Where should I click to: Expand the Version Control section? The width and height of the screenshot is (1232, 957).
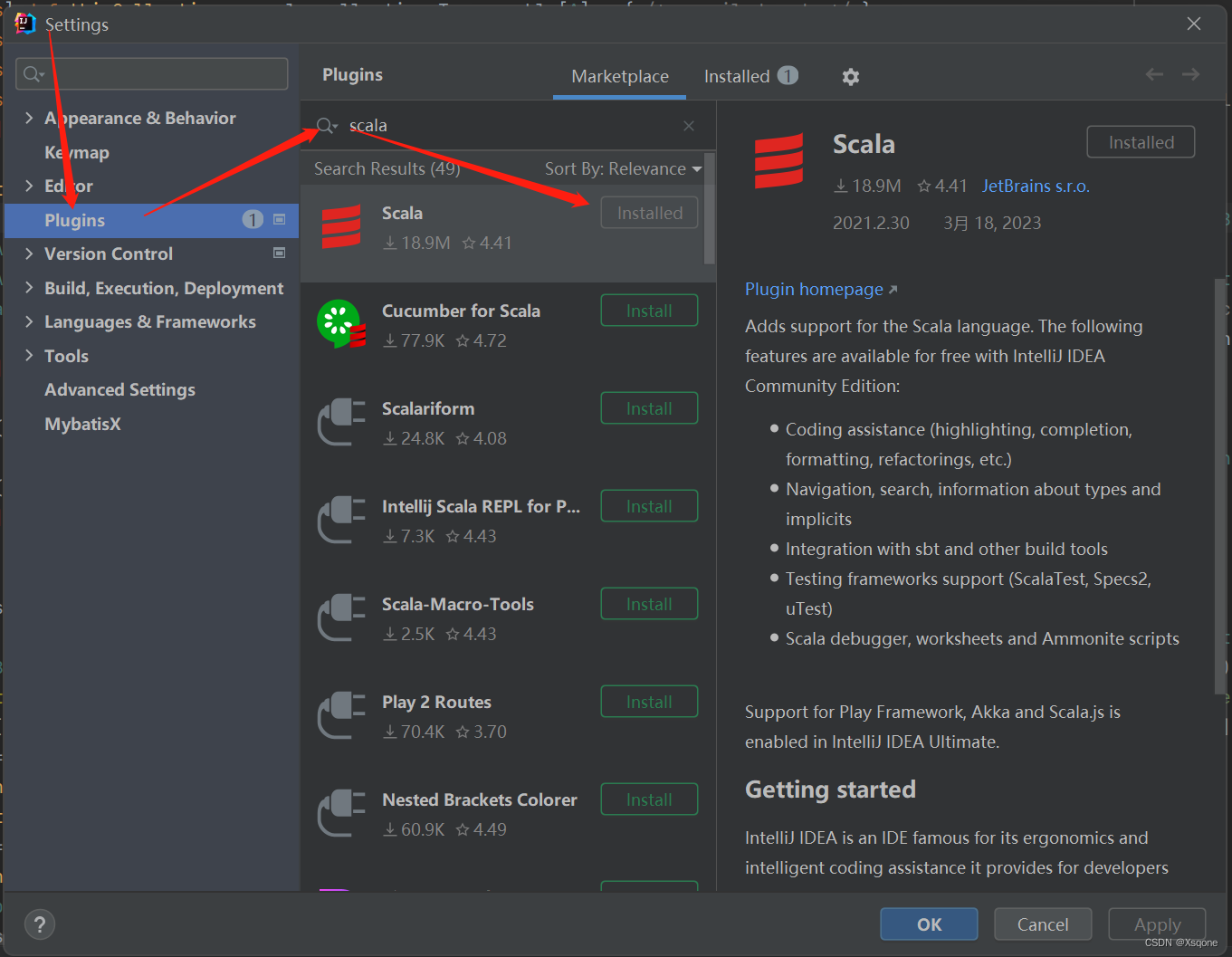[x=29, y=254]
